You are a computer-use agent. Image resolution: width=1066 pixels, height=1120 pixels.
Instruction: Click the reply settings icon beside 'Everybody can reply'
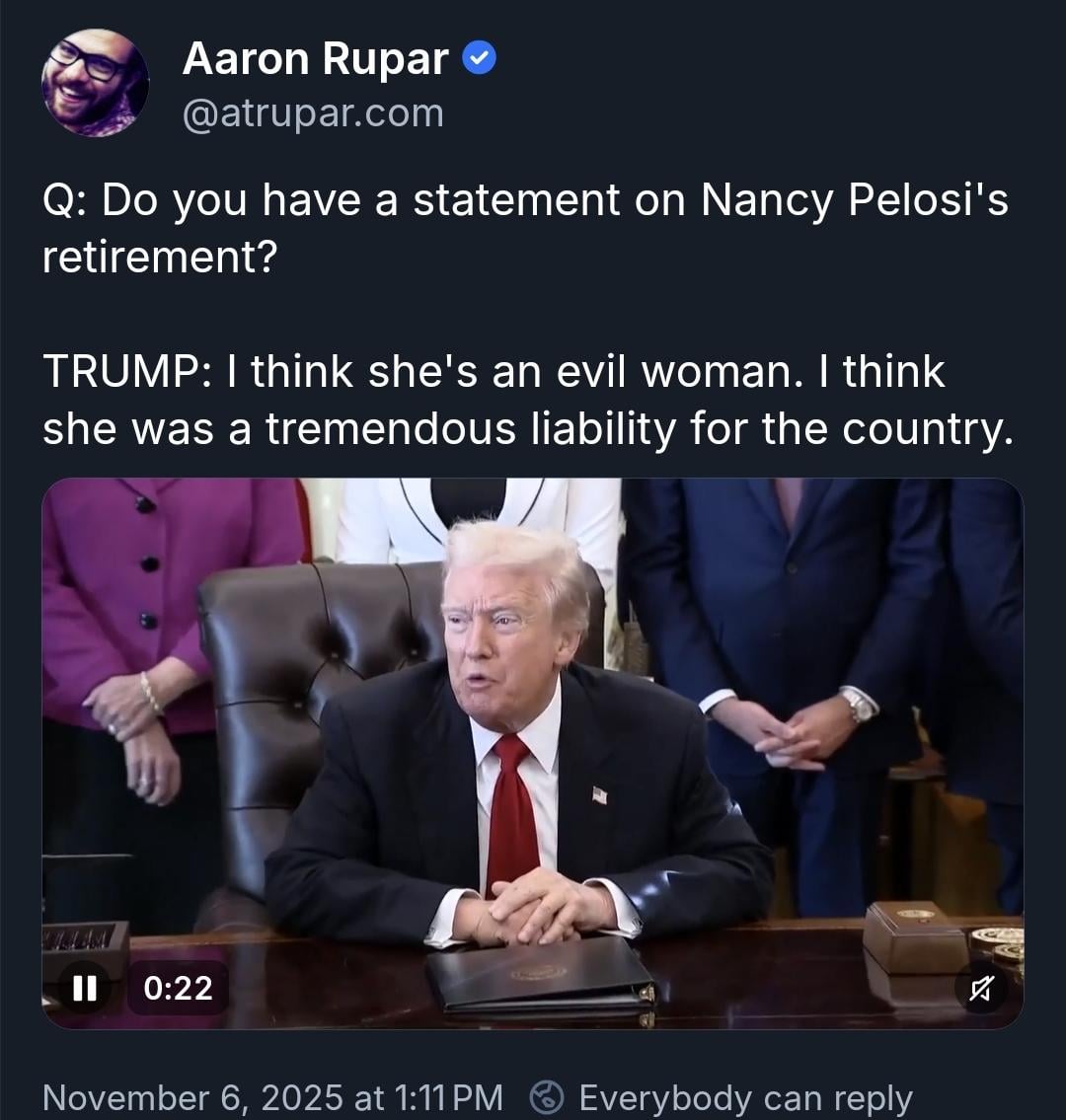pos(546,1097)
